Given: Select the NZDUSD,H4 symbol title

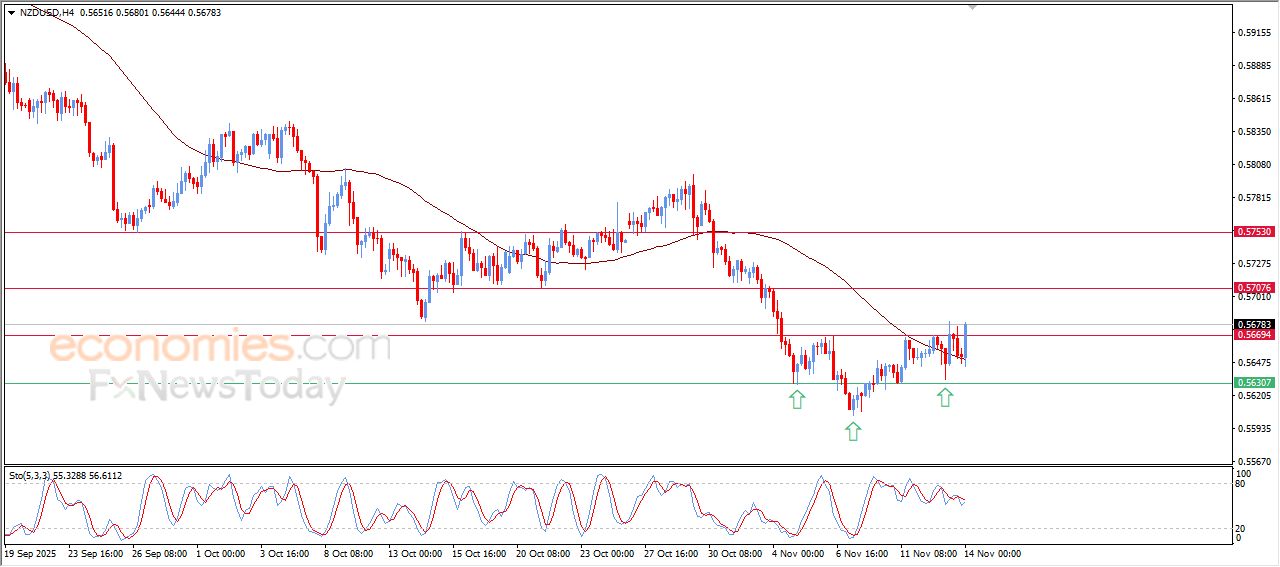Looking at the screenshot, I should 47,13.
